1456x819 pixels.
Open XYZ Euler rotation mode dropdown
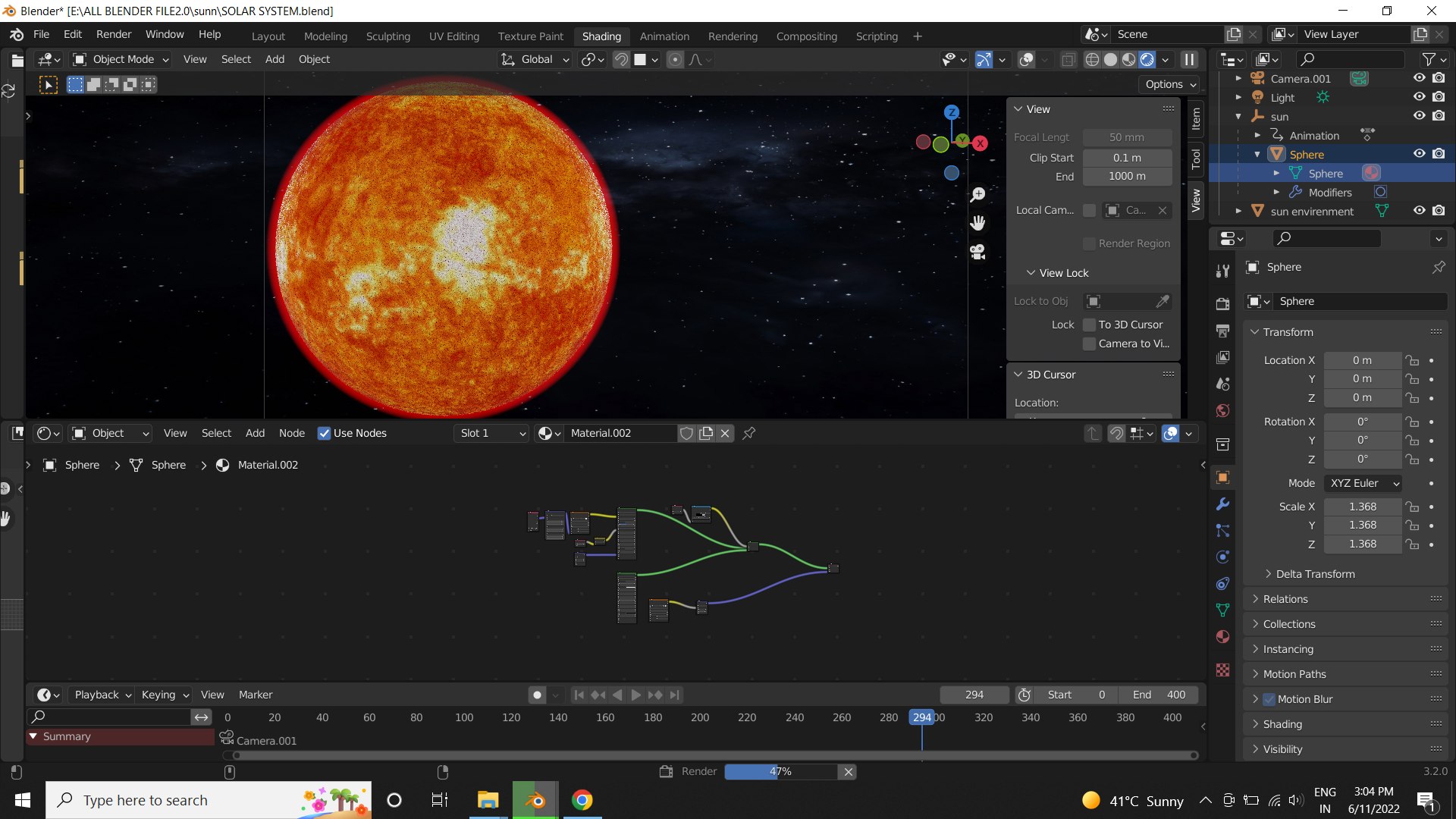1363,483
